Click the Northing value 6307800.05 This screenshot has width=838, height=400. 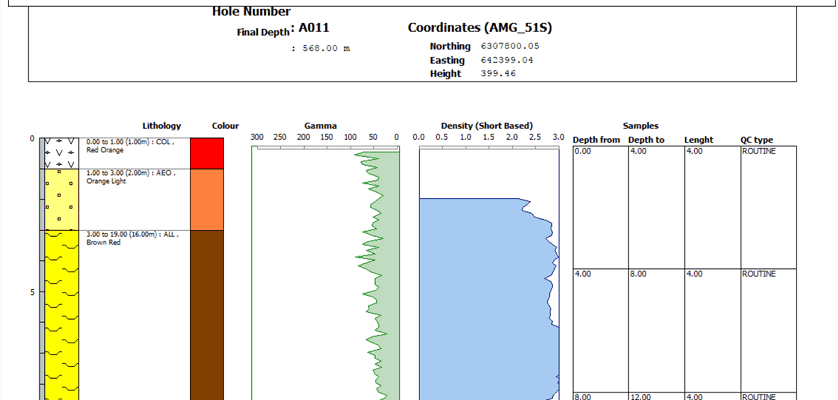(x=510, y=46)
